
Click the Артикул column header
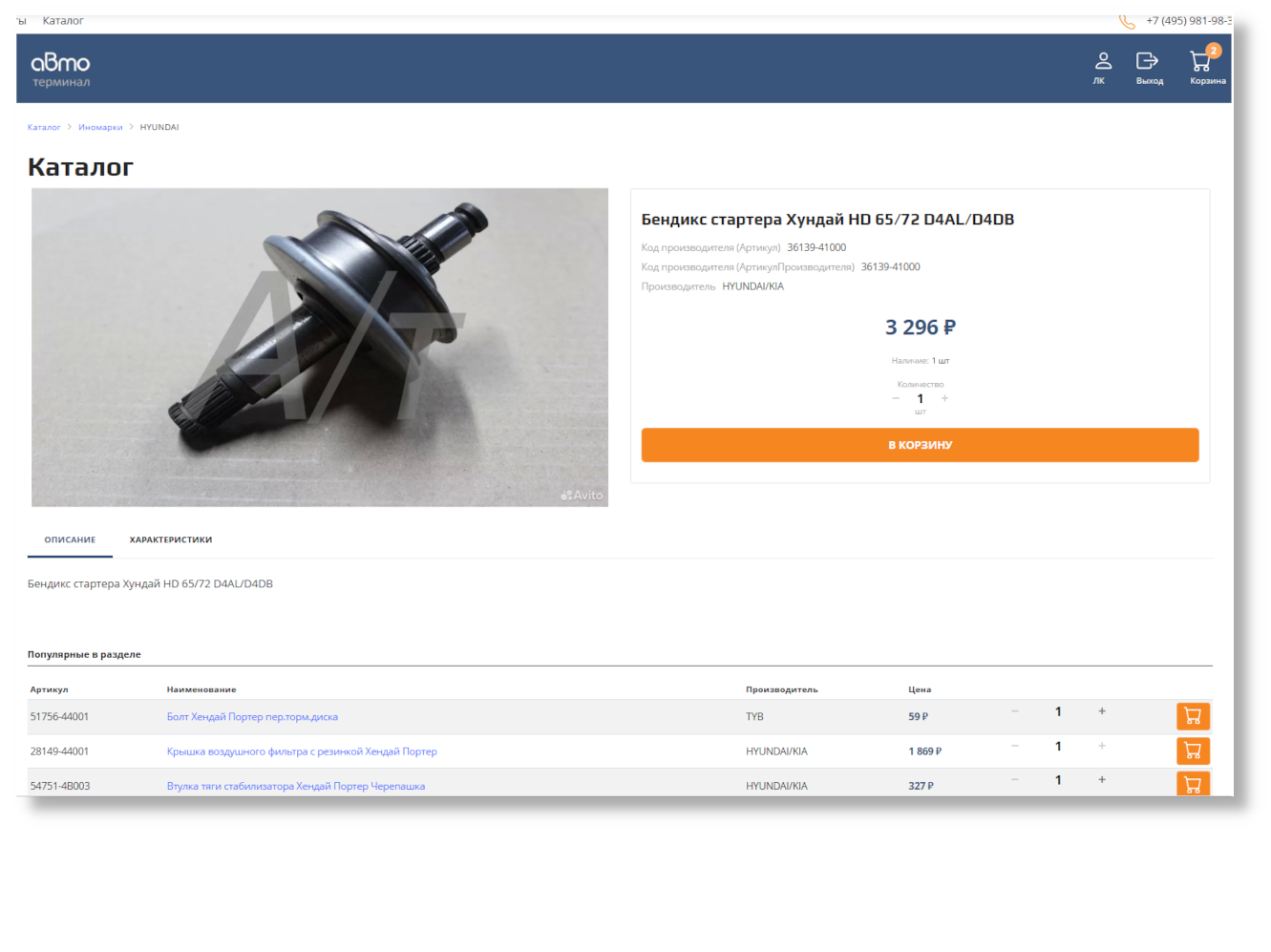click(x=49, y=689)
